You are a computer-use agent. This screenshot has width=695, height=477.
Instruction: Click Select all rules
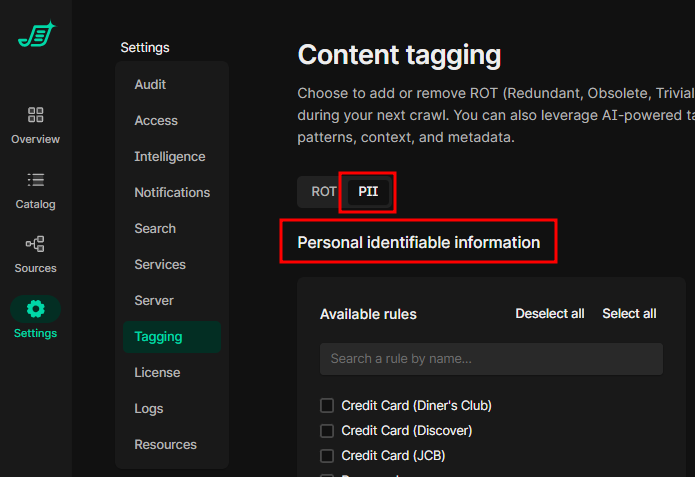click(629, 314)
